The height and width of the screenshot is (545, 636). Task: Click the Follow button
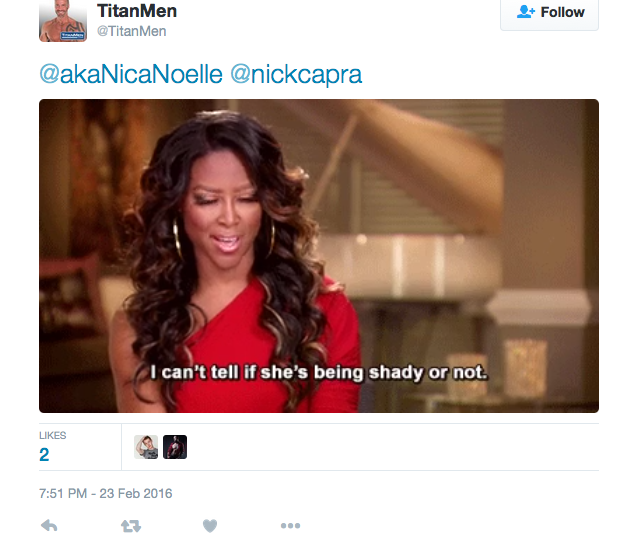pos(549,14)
